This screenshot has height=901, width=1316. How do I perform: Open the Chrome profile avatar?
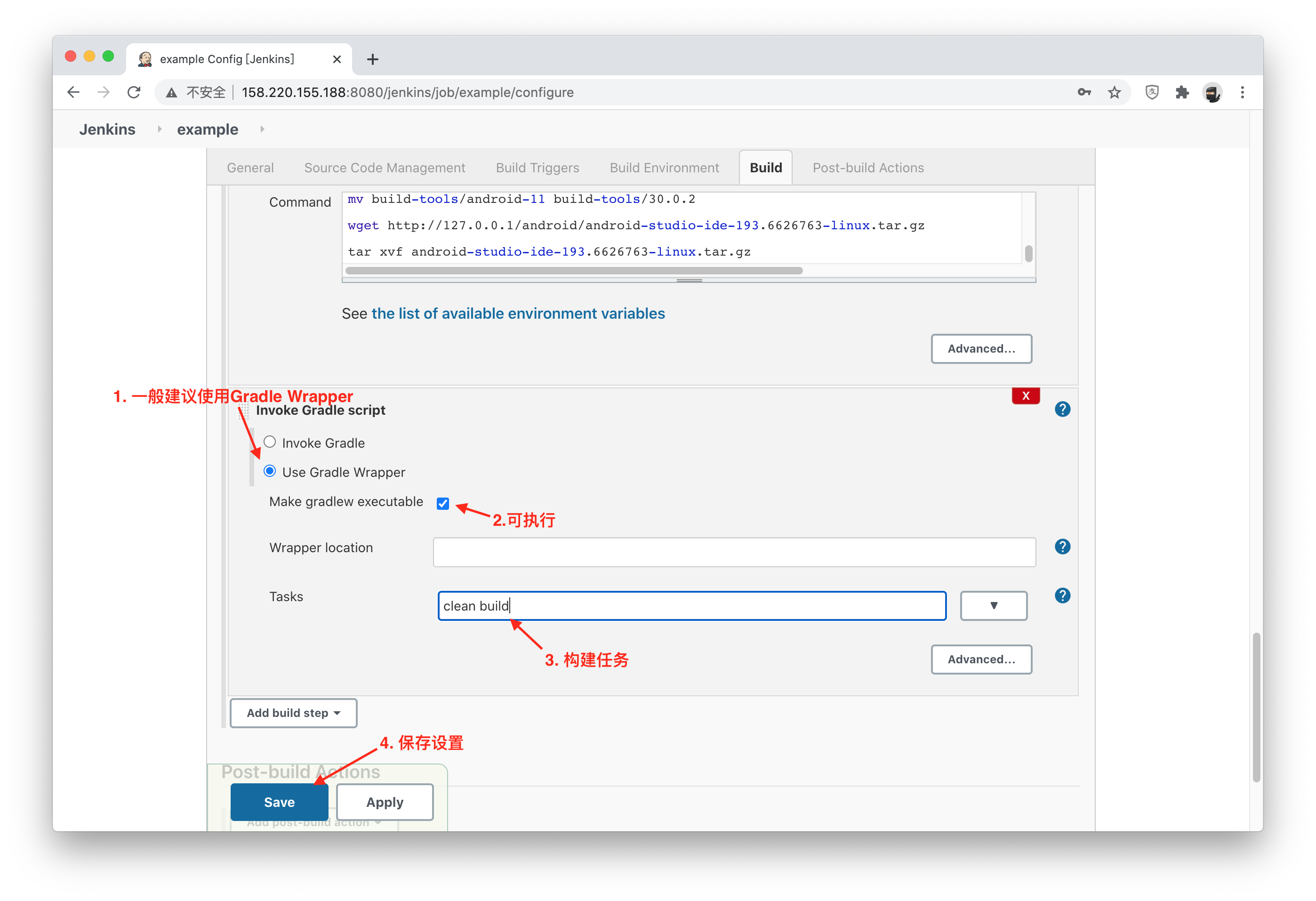1212,92
